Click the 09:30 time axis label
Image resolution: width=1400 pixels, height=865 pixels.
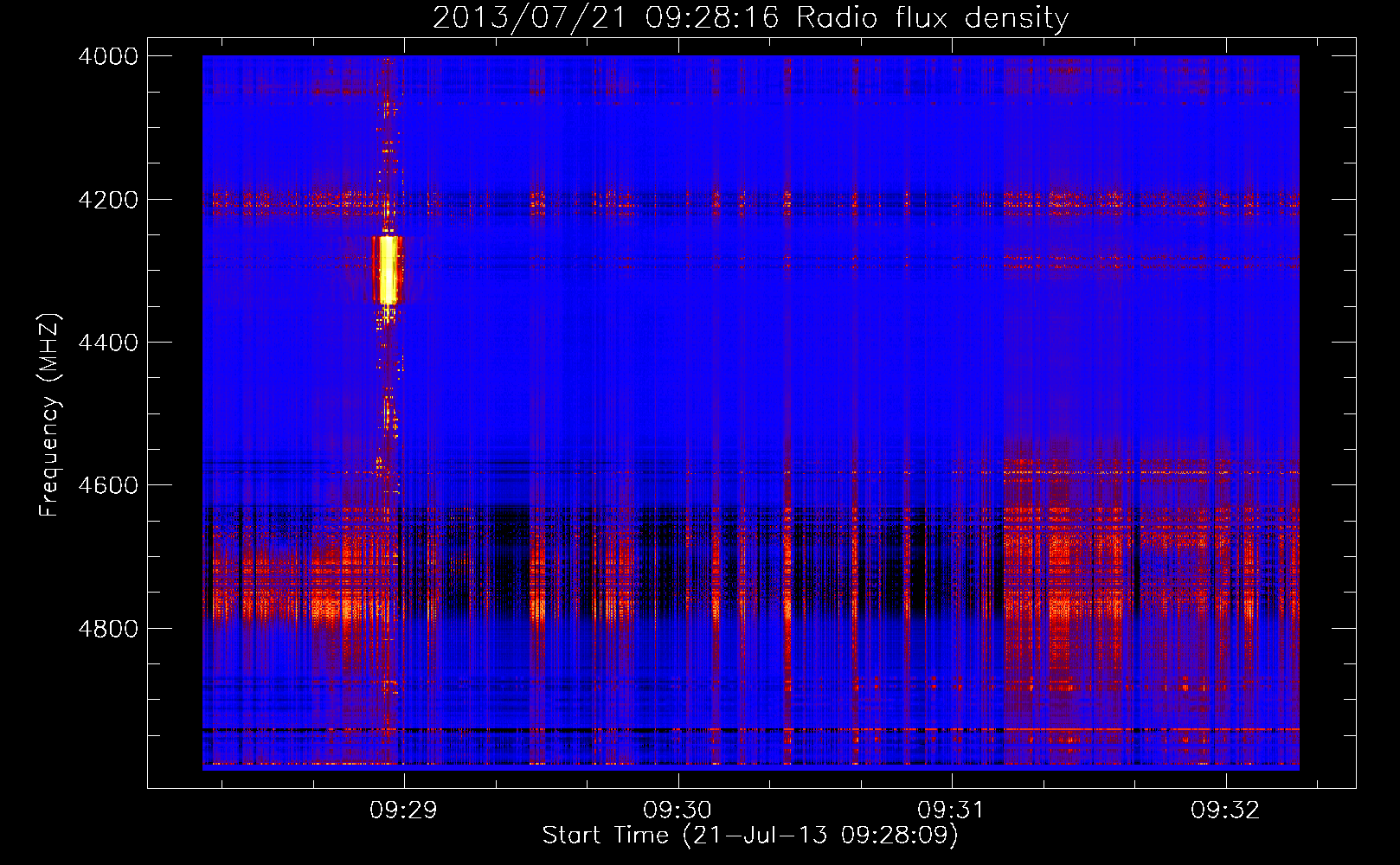678,810
